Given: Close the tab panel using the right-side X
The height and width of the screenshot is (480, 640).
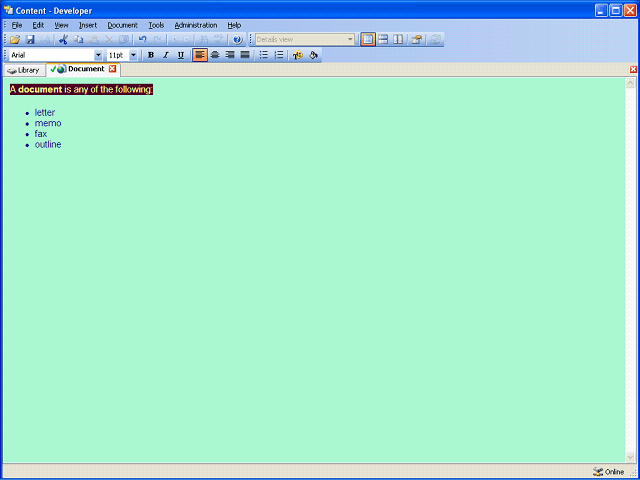Looking at the screenshot, I should (633, 69).
